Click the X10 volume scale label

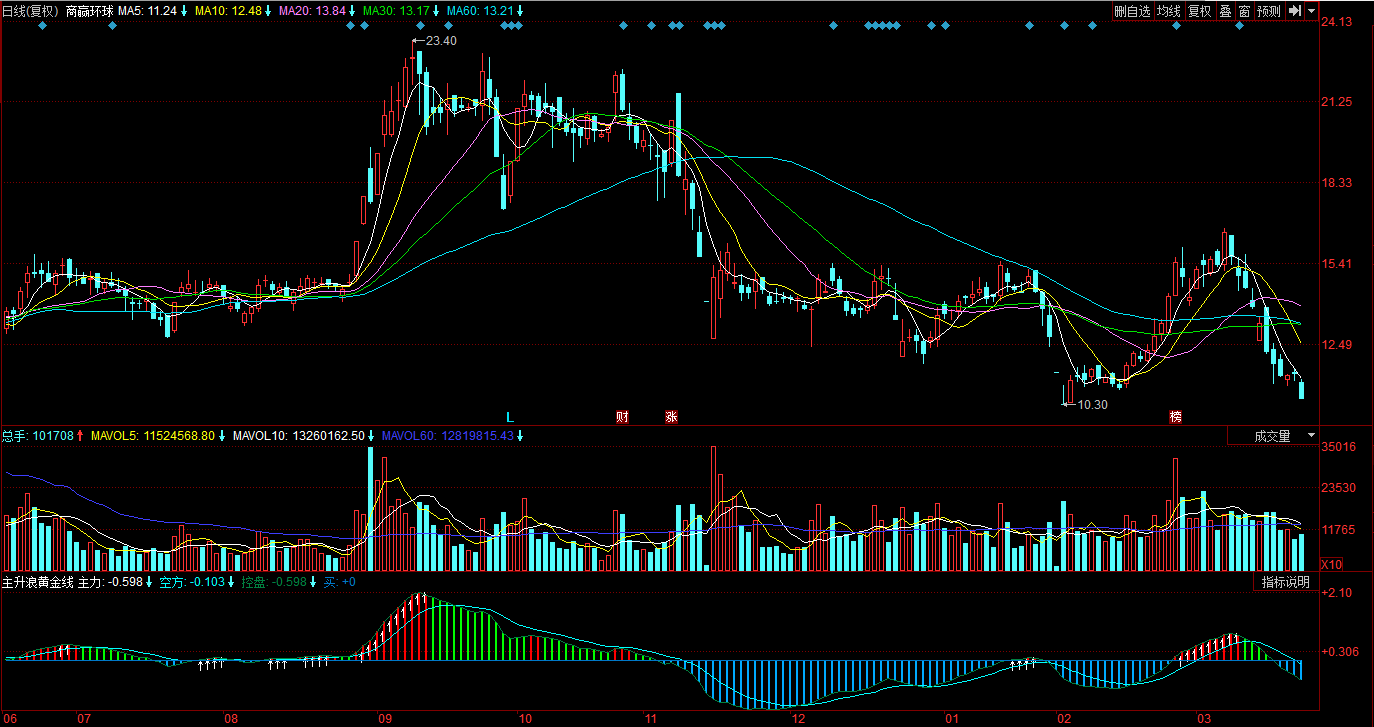pyautogui.click(x=1331, y=565)
